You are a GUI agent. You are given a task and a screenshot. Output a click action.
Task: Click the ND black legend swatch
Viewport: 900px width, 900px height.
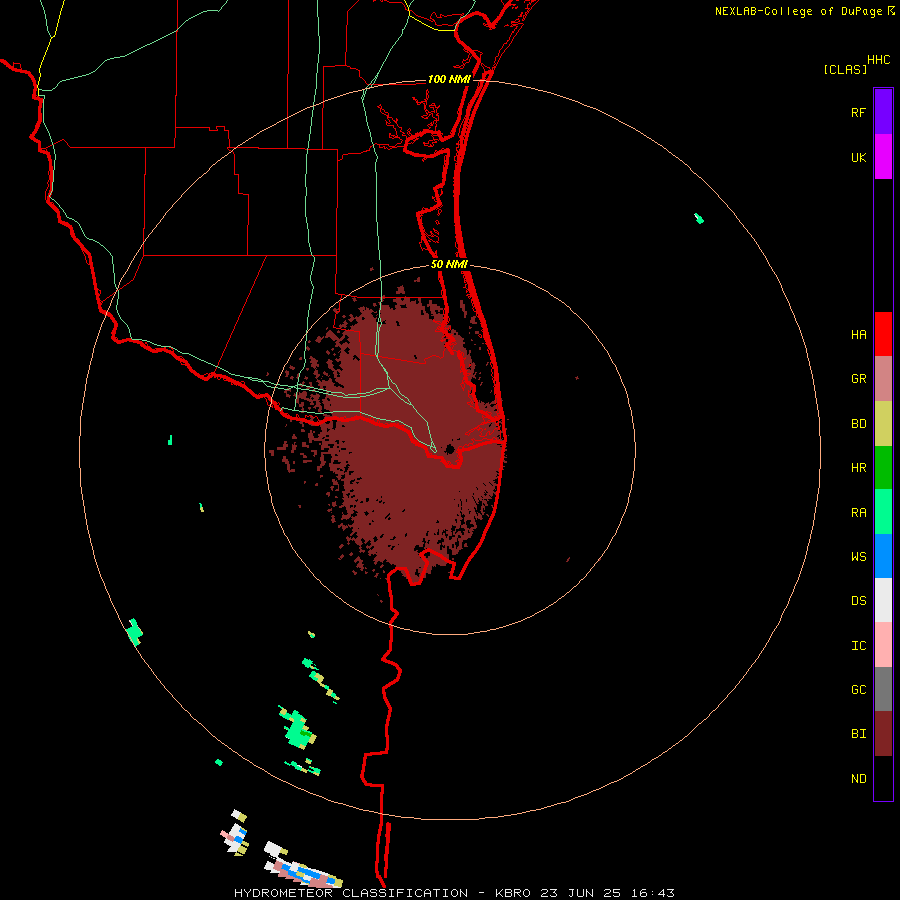[883, 778]
